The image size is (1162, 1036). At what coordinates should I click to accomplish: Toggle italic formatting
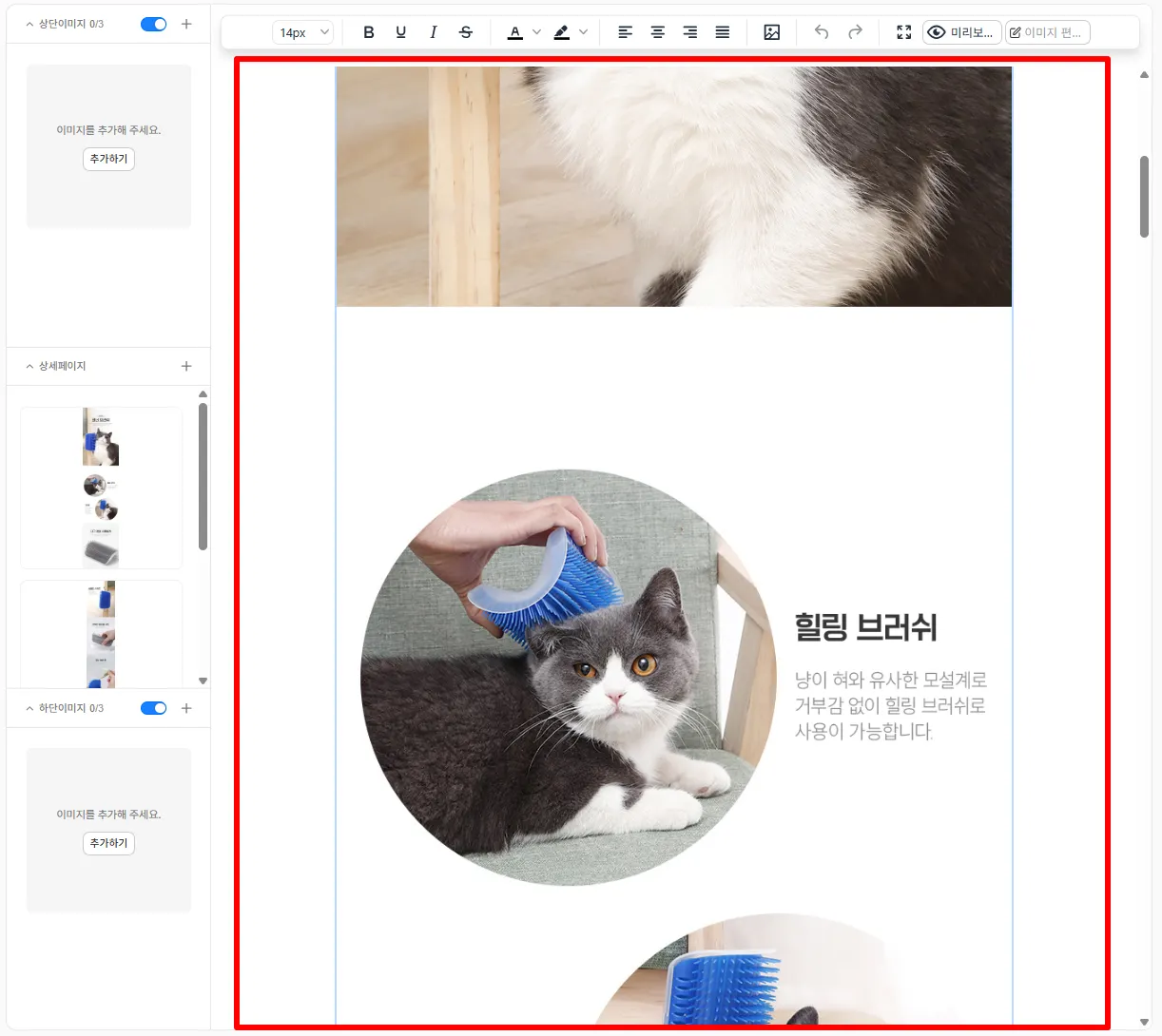click(x=434, y=32)
